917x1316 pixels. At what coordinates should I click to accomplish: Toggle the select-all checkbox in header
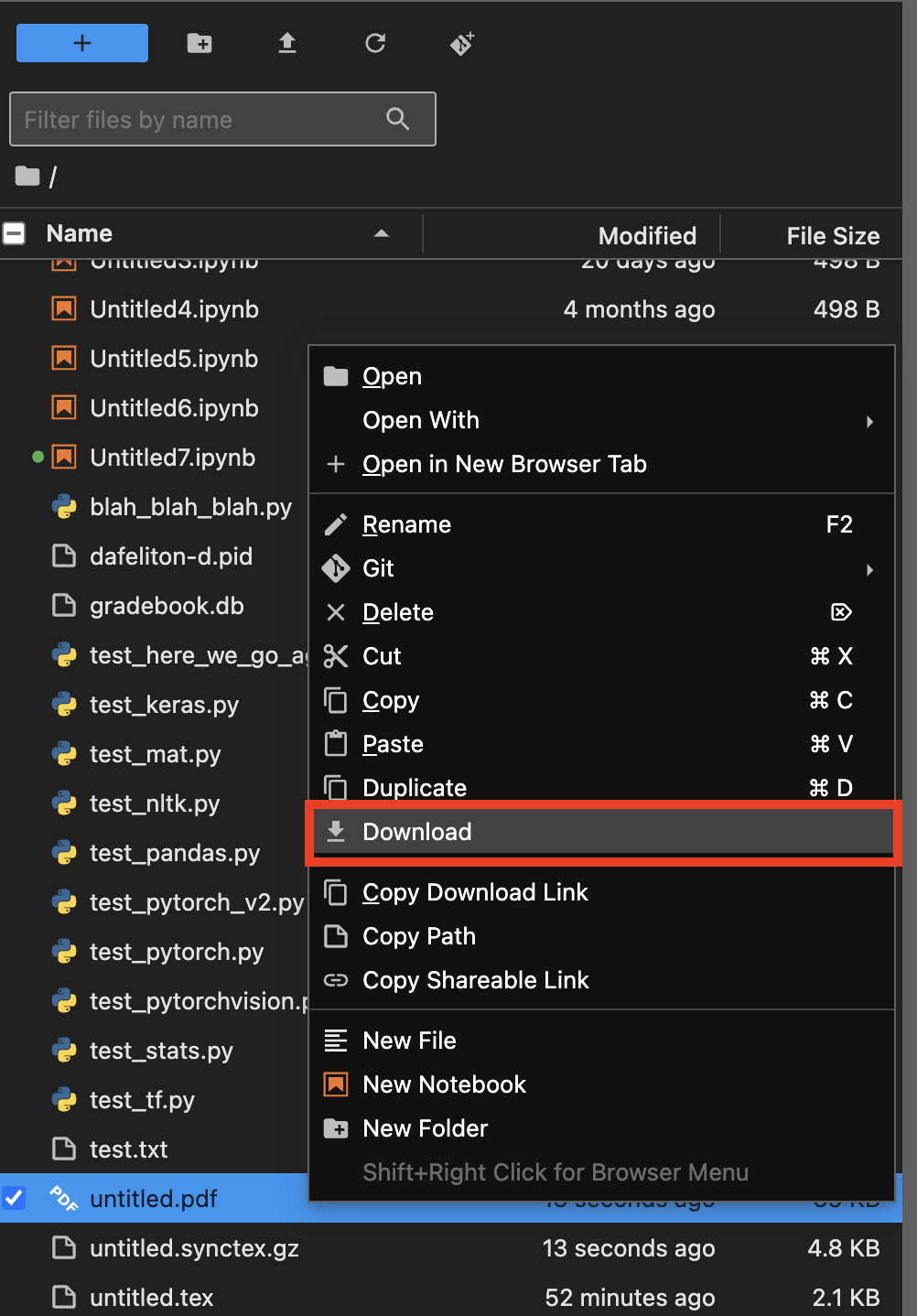(x=14, y=234)
